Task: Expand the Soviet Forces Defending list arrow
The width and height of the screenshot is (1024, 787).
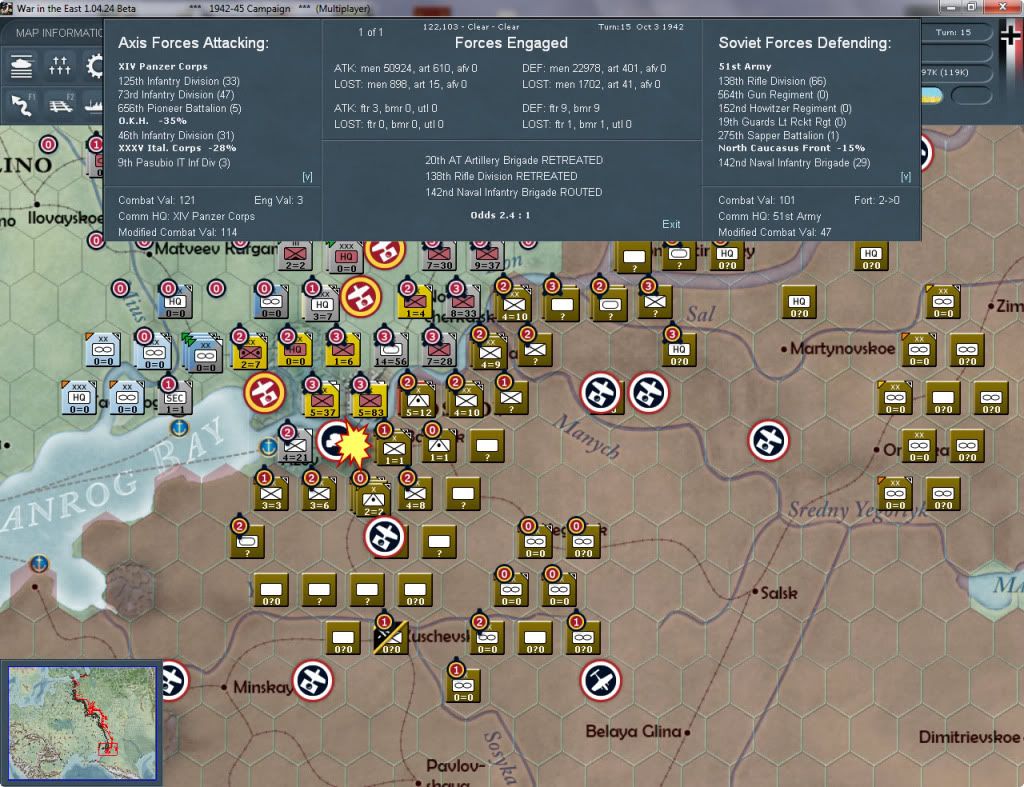Action: pyautogui.click(x=905, y=177)
